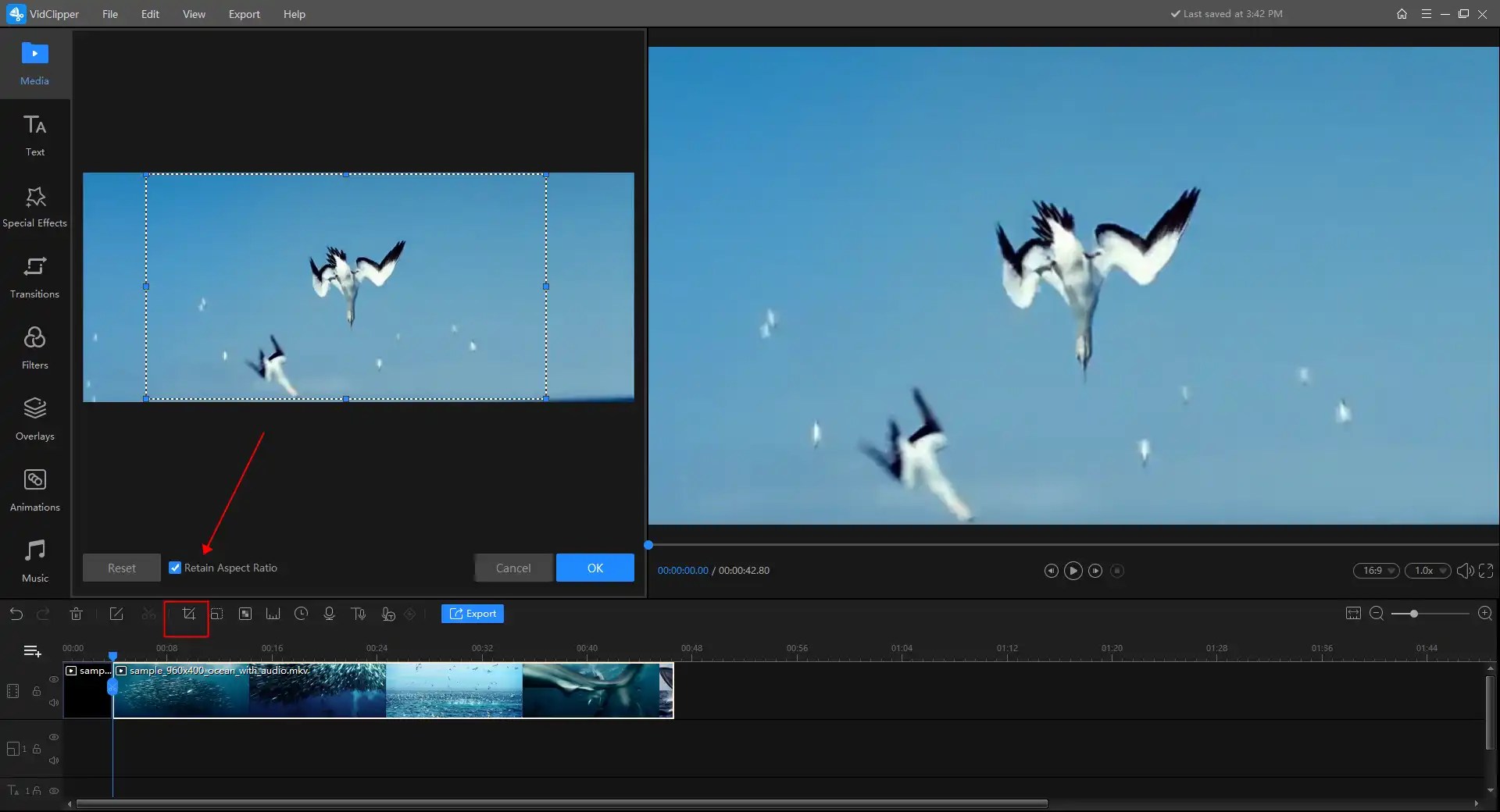The image size is (1500, 812).
Task: Click the Record Voiceover microphone icon
Action: (329, 614)
